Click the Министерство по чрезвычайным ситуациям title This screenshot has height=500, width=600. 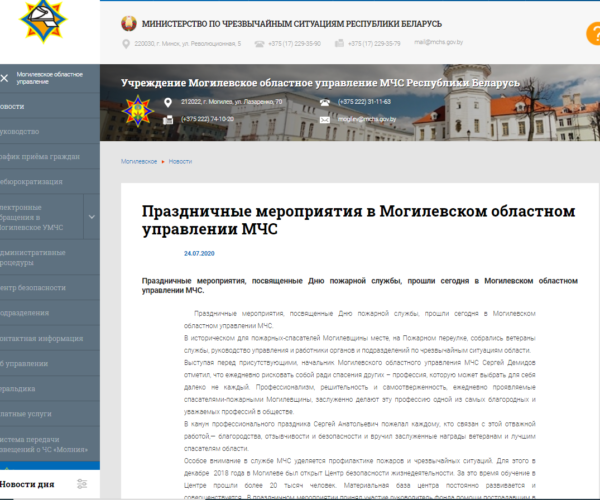point(292,24)
